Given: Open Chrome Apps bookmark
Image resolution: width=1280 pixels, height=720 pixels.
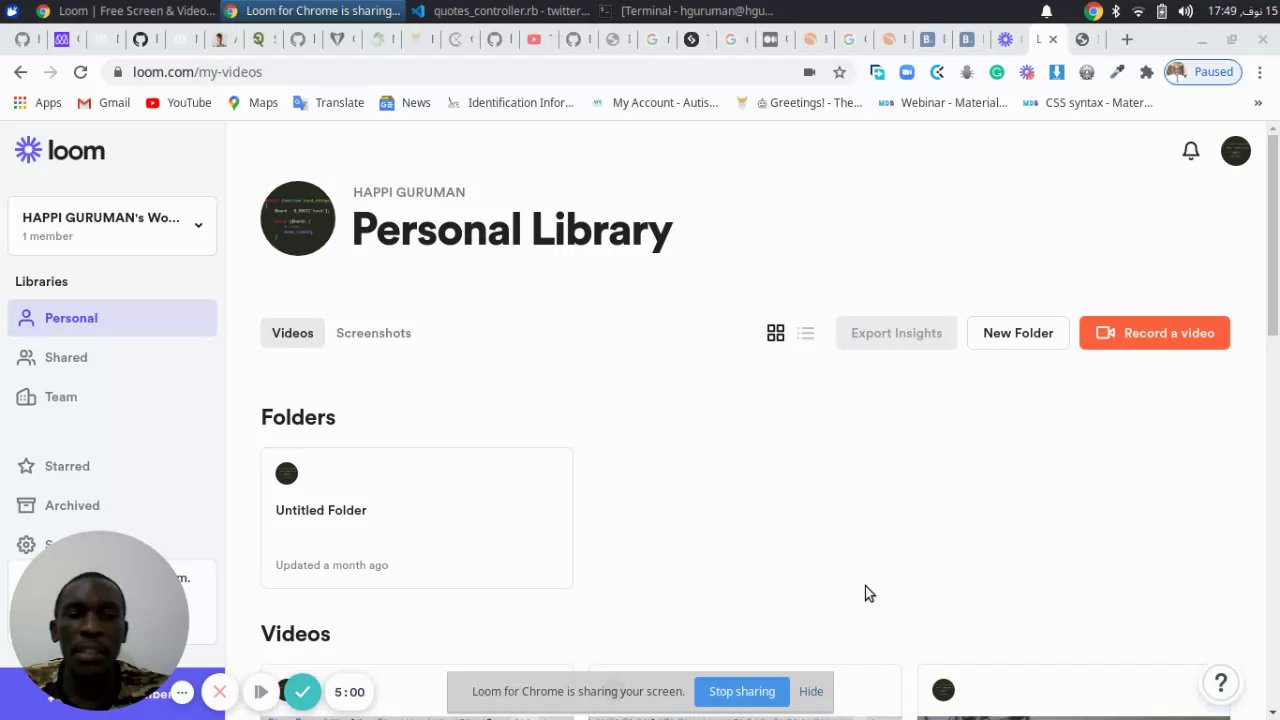Looking at the screenshot, I should click(37, 103).
